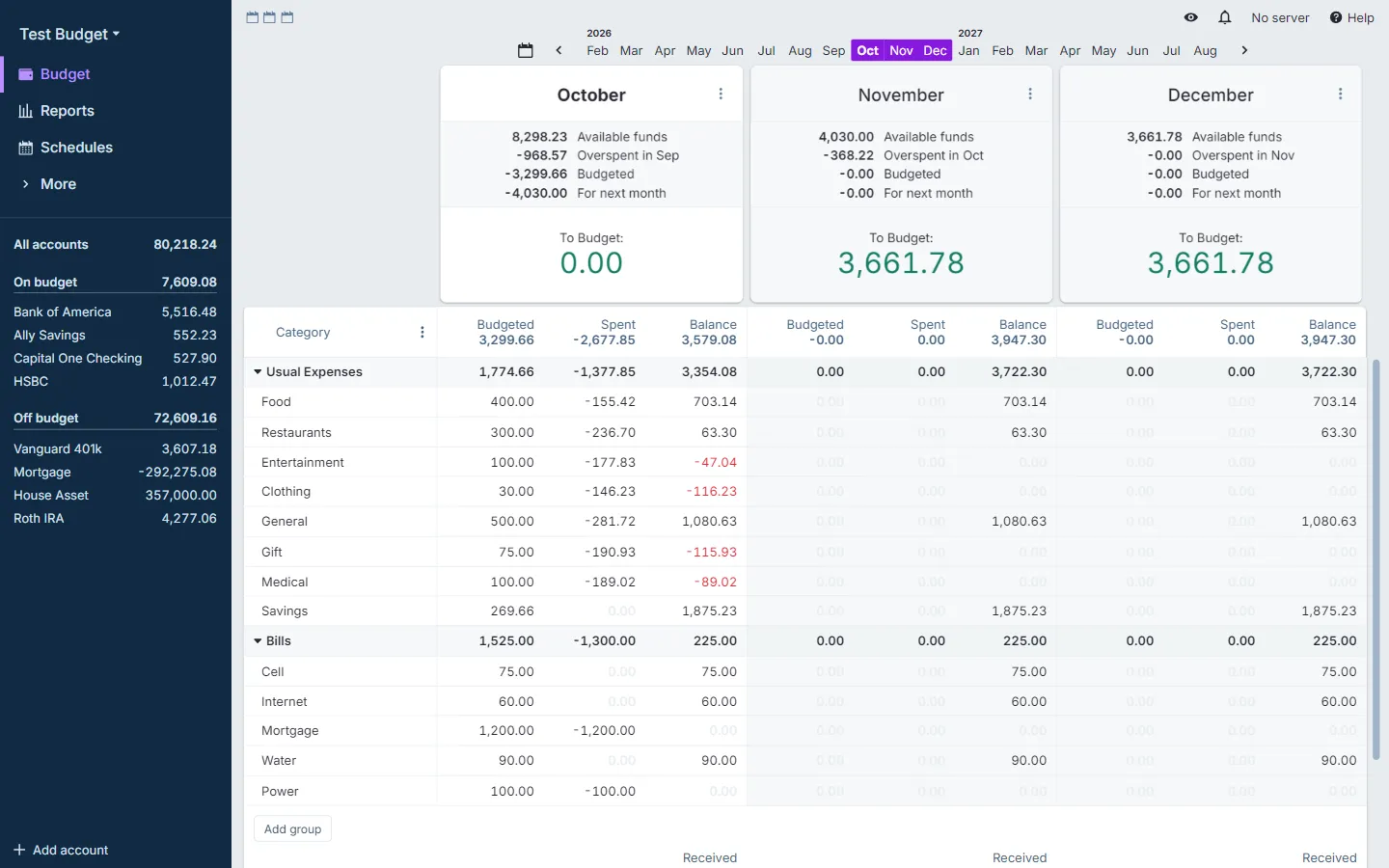The image size is (1389, 868).
Task: Open the All accounts view
Action: (116, 244)
